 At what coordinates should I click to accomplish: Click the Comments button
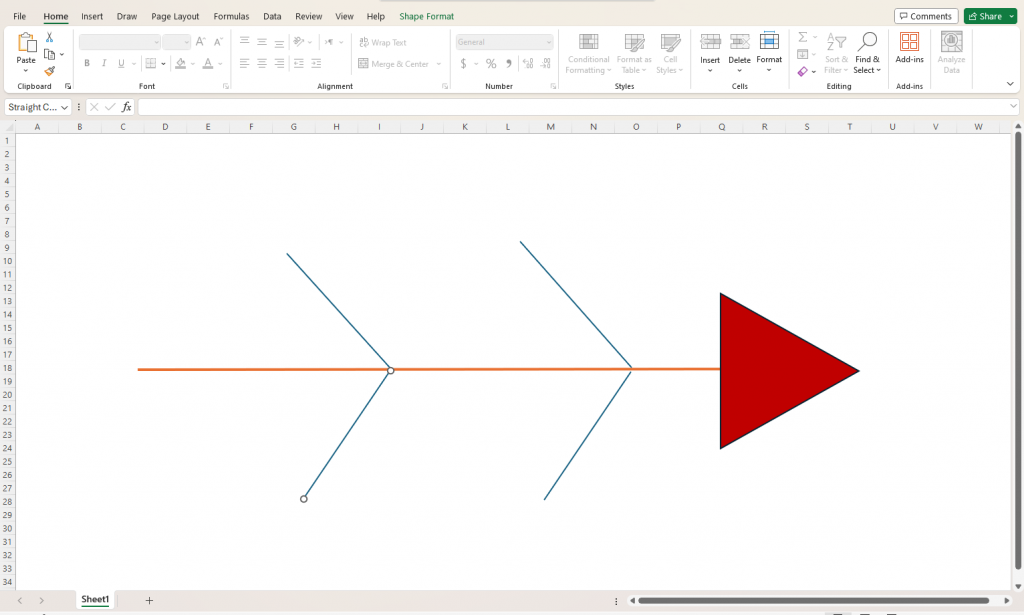click(926, 16)
